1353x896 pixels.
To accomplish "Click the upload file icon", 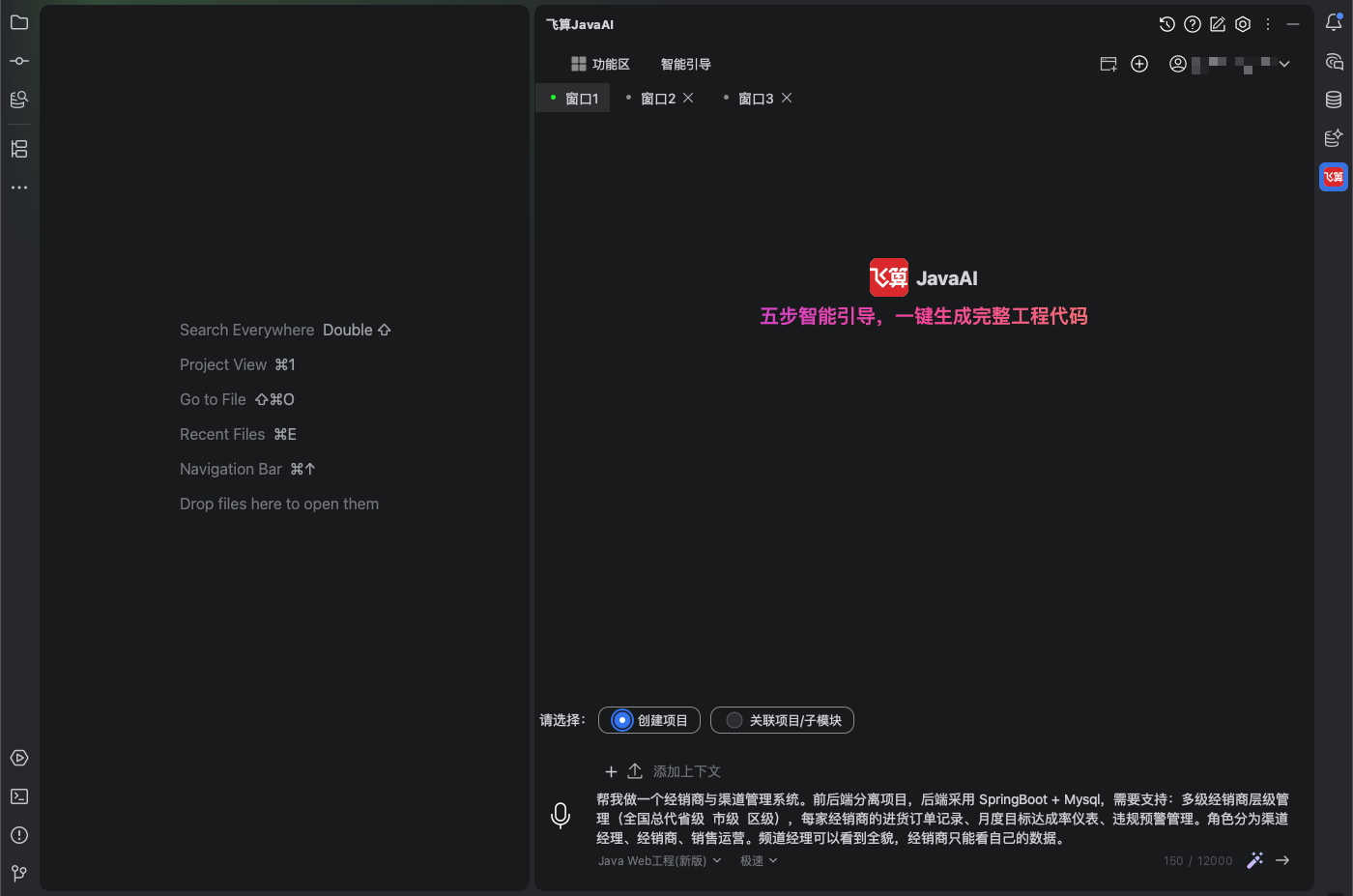I will [635, 771].
